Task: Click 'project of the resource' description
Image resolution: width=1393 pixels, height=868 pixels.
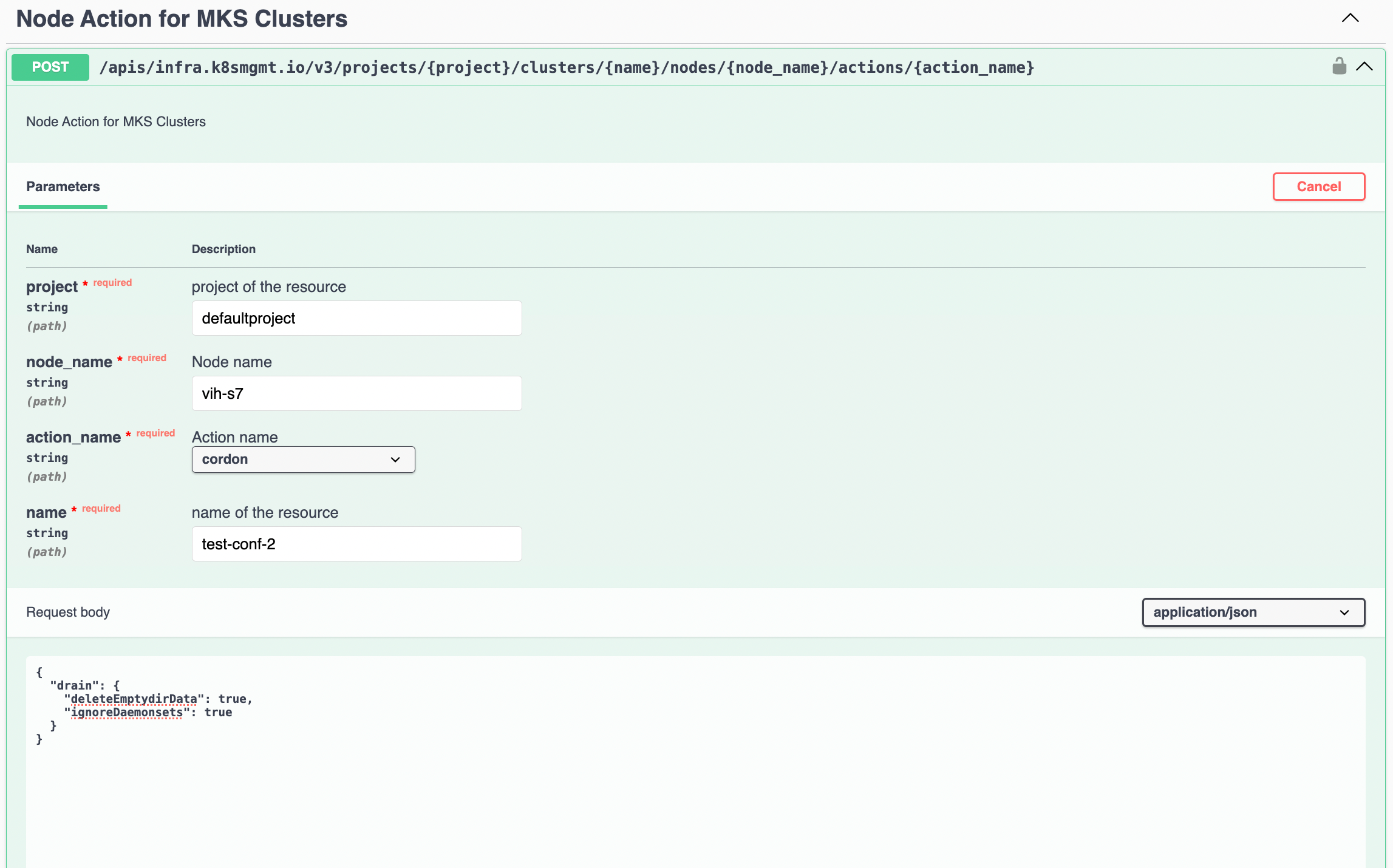Action: coord(269,287)
